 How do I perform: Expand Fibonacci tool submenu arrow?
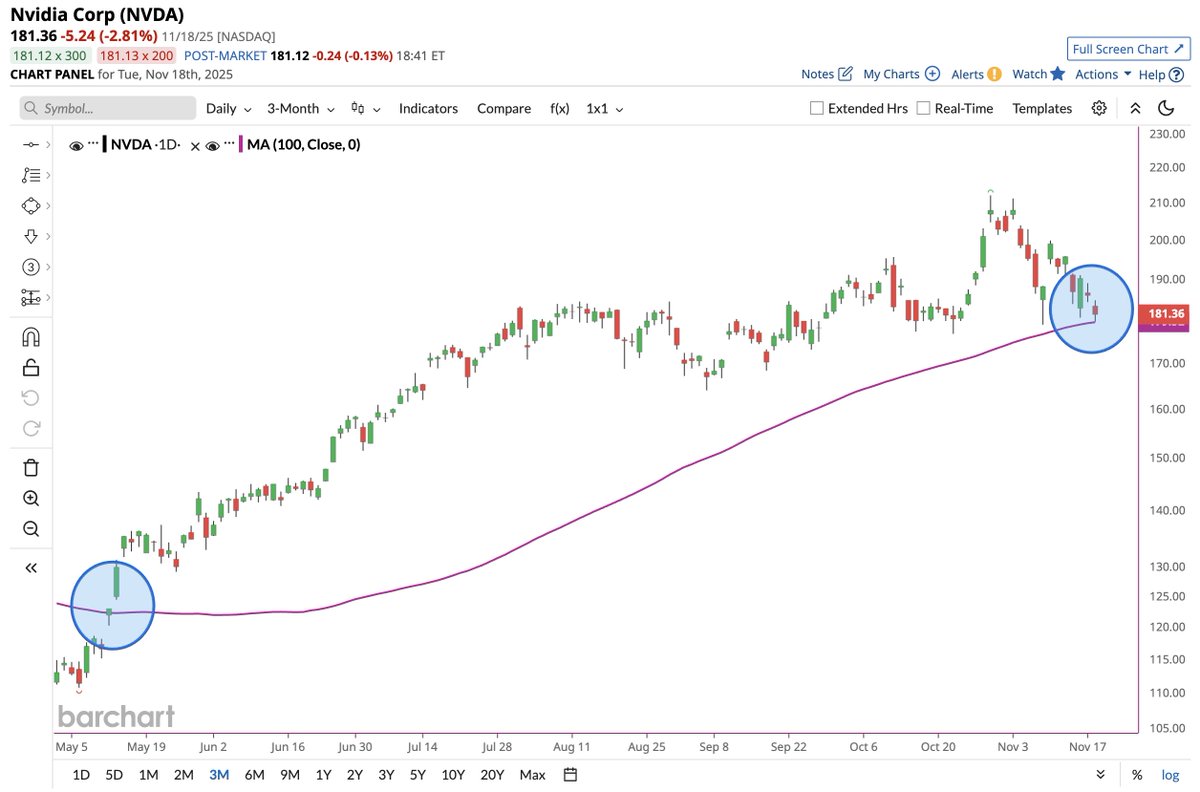point(47,175)
